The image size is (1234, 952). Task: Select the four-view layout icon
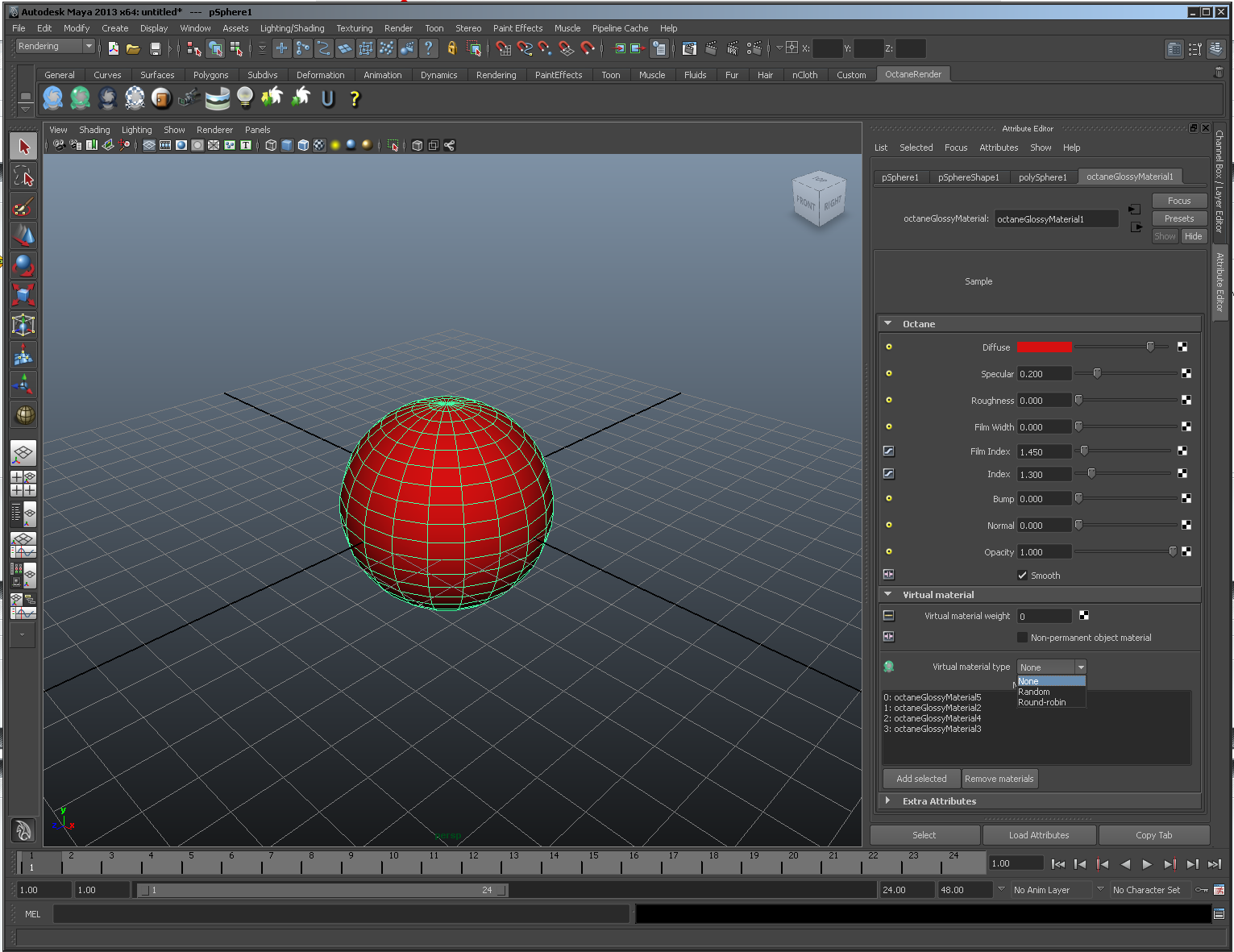coord(23,484)
